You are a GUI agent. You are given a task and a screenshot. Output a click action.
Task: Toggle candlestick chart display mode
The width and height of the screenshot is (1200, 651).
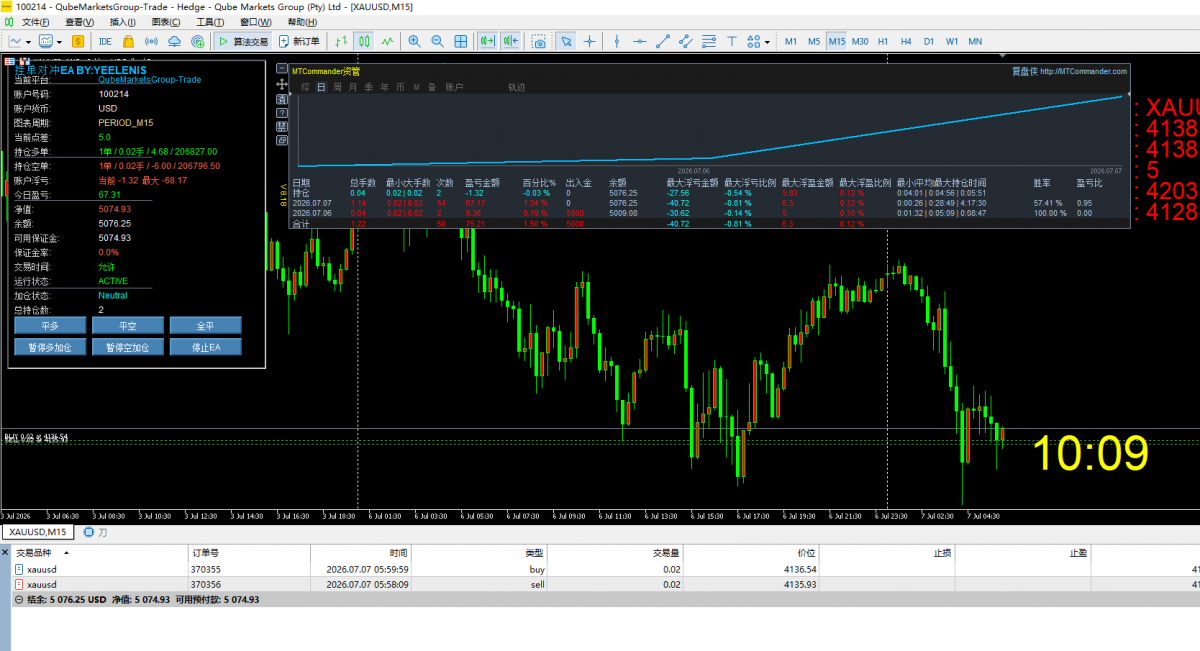pyautogui.click(x=364, y=41)
